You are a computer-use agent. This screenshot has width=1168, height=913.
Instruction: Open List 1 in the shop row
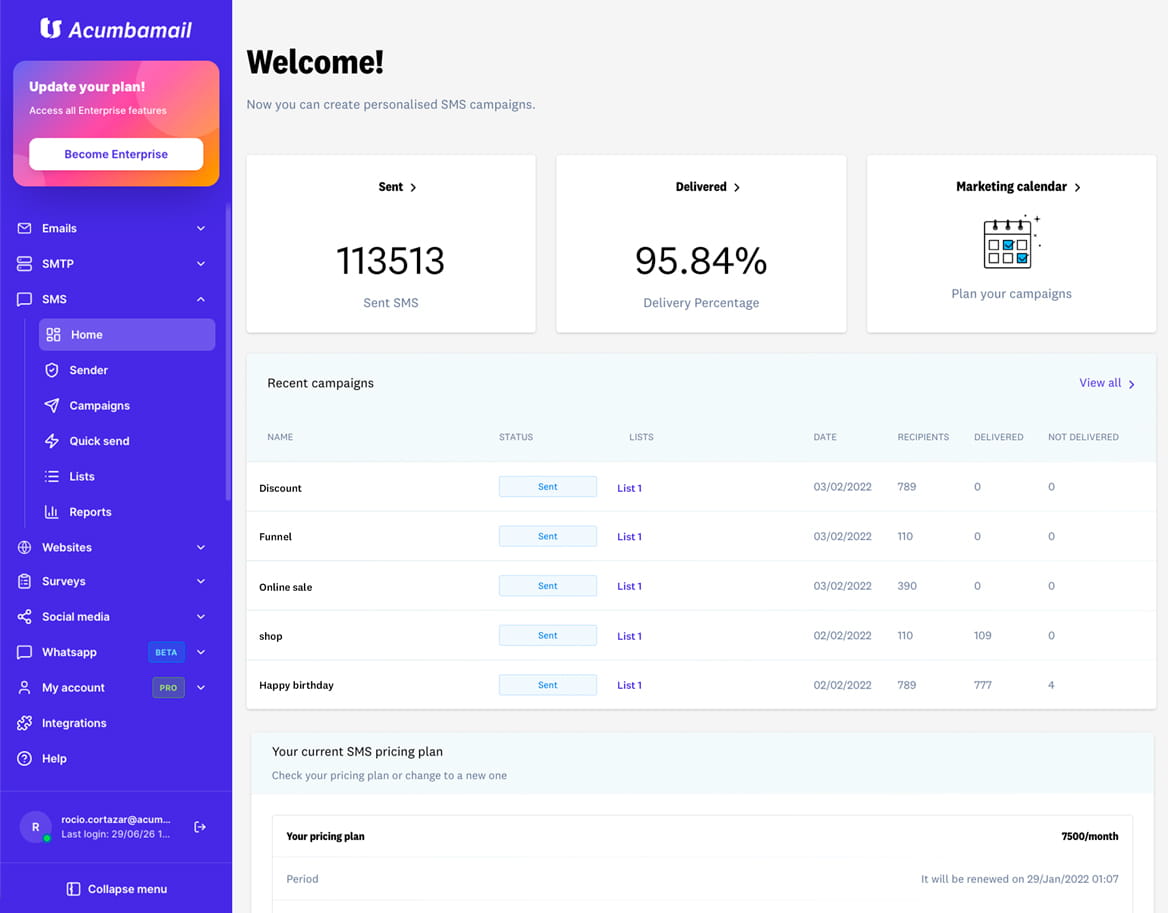pos(629,636)
